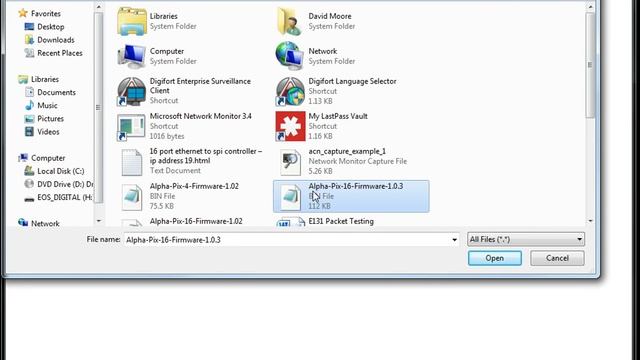The width and height of the screenshot is (640, 360).
Task: Open Music label under Libraries
Action: 47,105
